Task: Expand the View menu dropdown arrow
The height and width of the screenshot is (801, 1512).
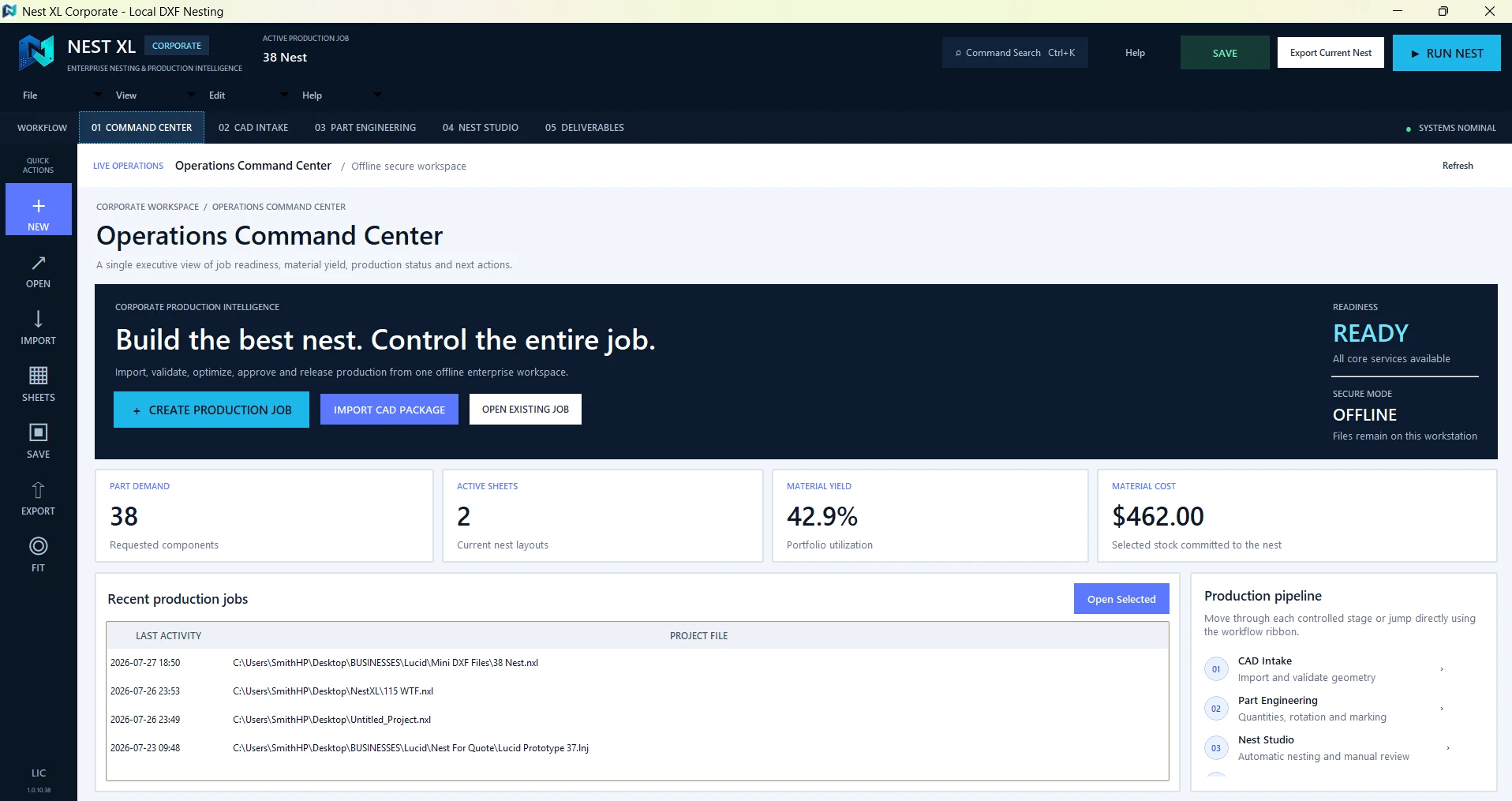Action: (x=191, y=95)
